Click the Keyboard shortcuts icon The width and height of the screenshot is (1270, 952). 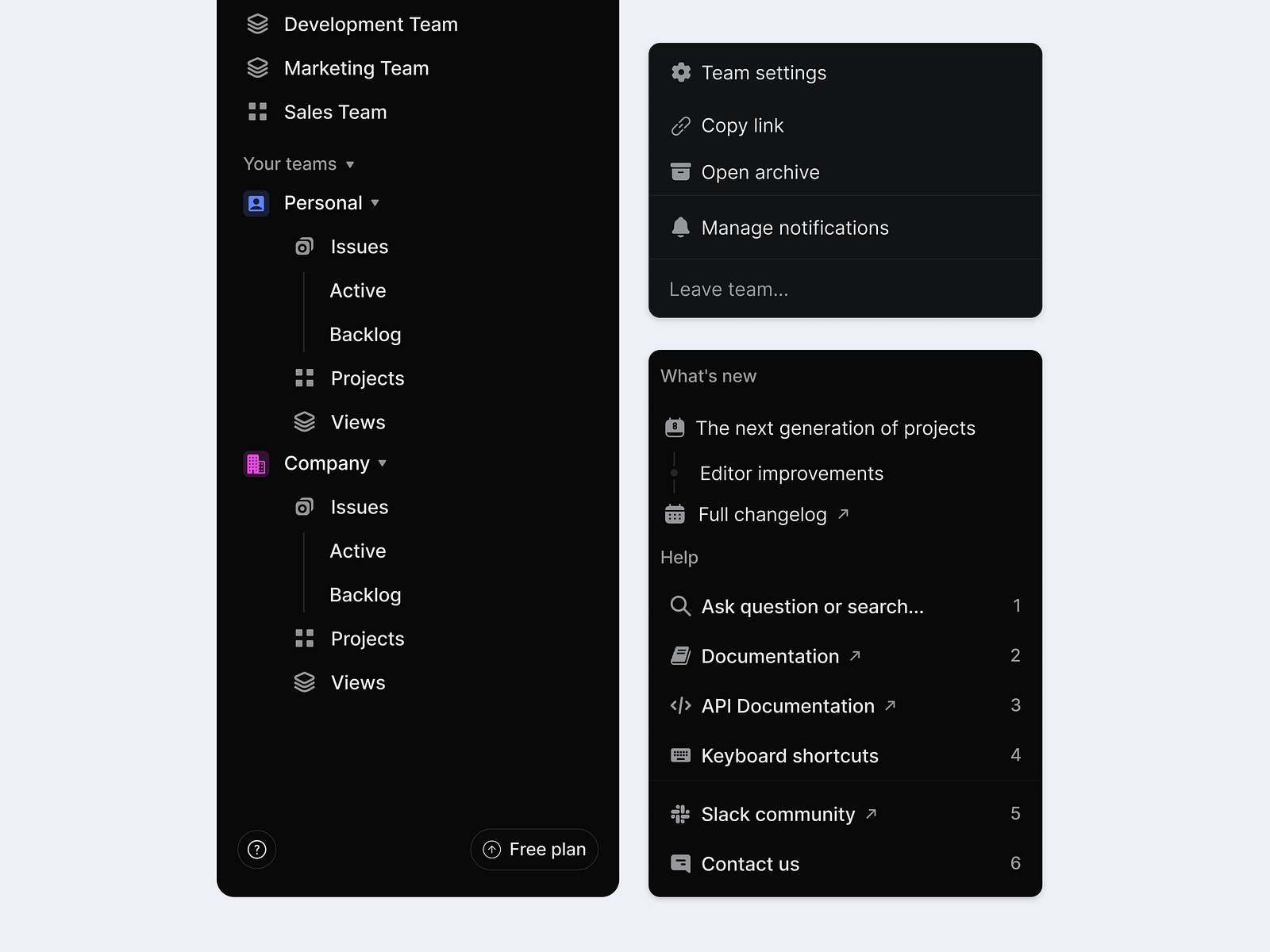(x=680, y=755)
